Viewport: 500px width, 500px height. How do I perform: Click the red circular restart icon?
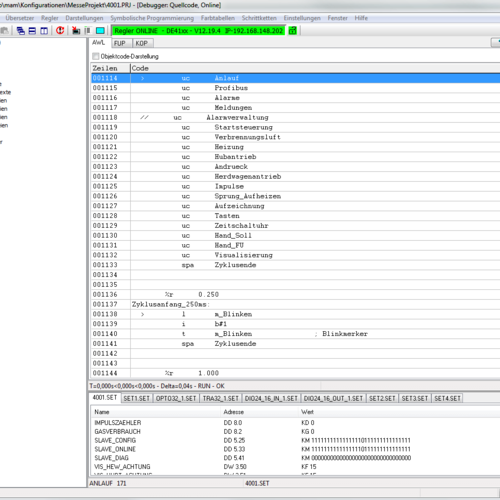60,31
